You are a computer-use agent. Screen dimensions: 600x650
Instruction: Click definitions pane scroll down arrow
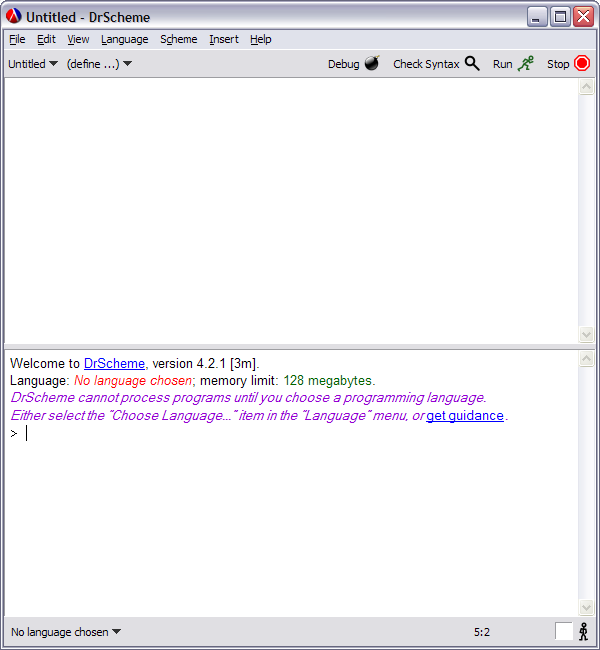586,334
